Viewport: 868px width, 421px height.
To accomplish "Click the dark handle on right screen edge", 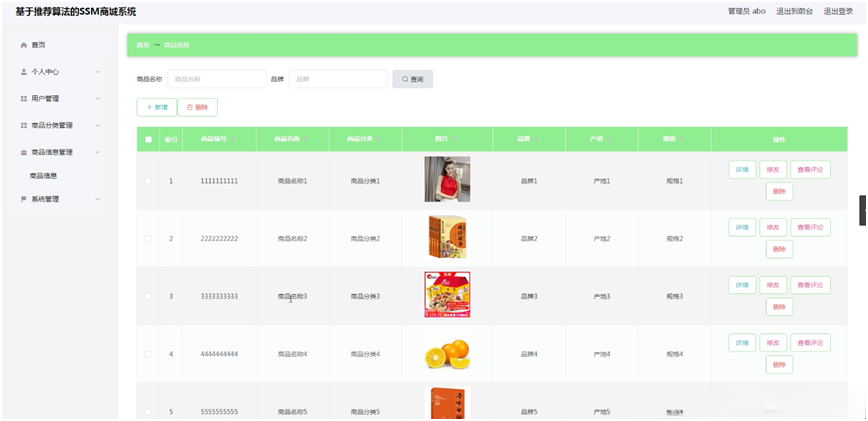I will [863, 210].
